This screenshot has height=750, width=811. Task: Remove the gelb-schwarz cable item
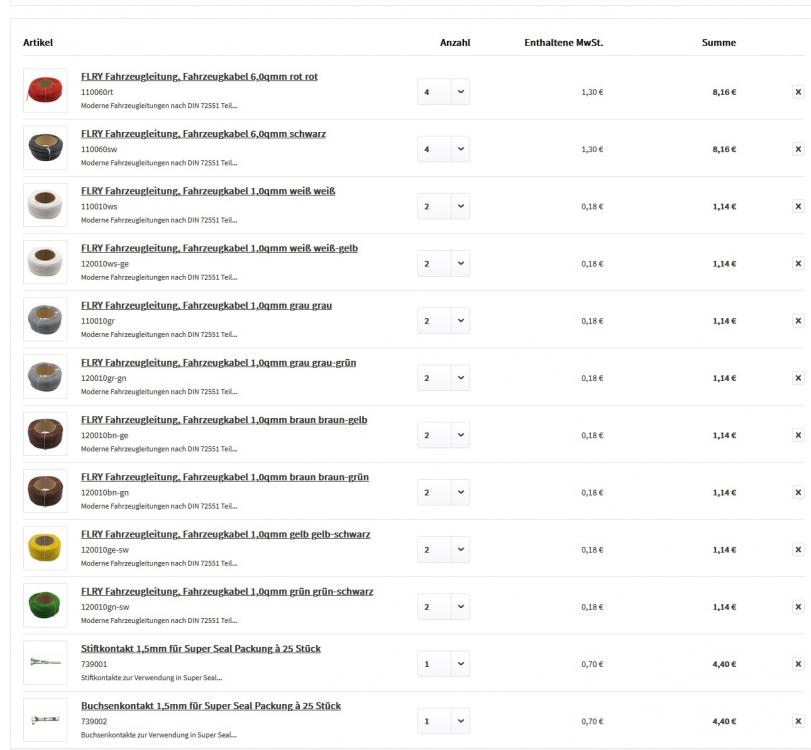tap(798, 550)
